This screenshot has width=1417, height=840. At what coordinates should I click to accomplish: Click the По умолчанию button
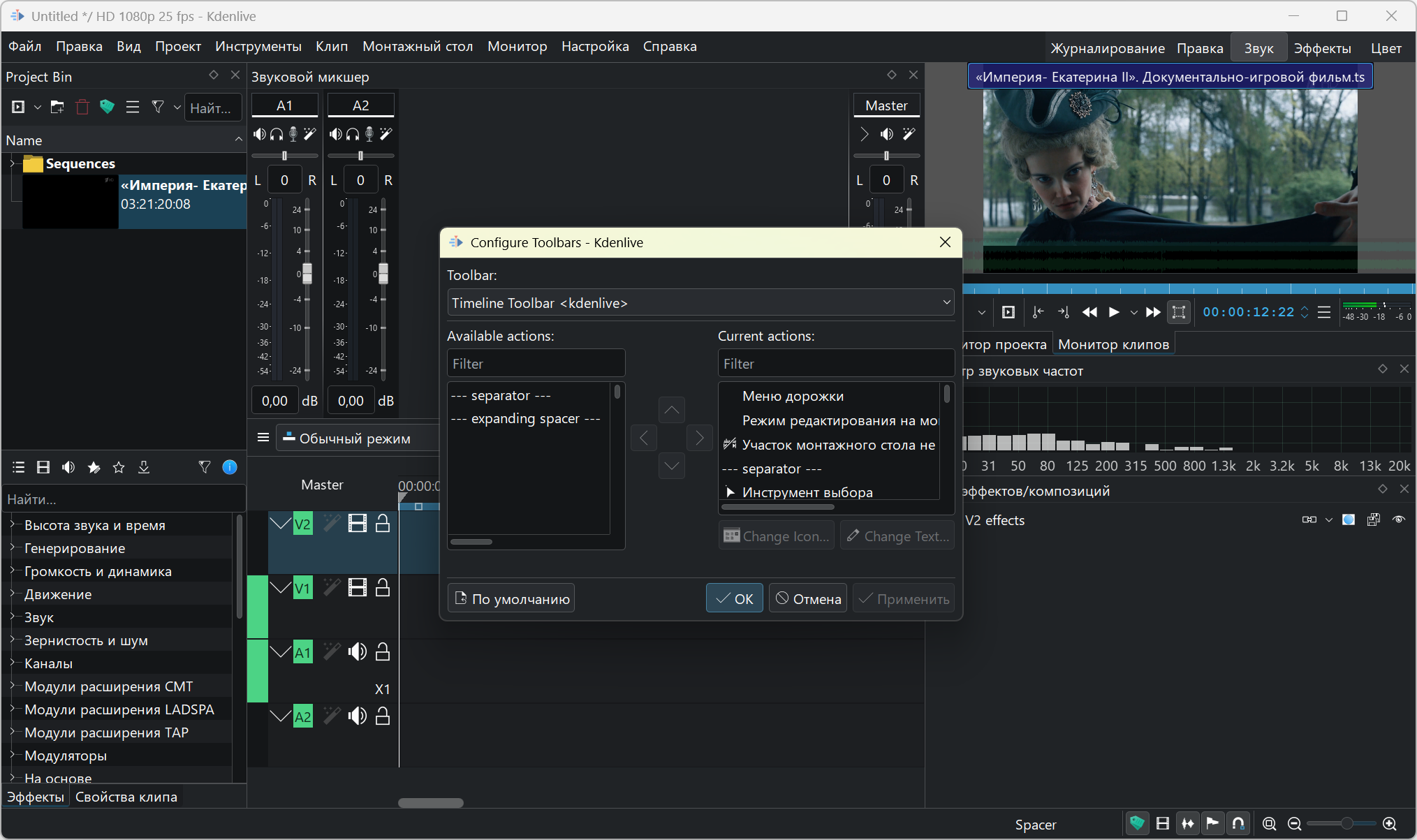point(511,598)
